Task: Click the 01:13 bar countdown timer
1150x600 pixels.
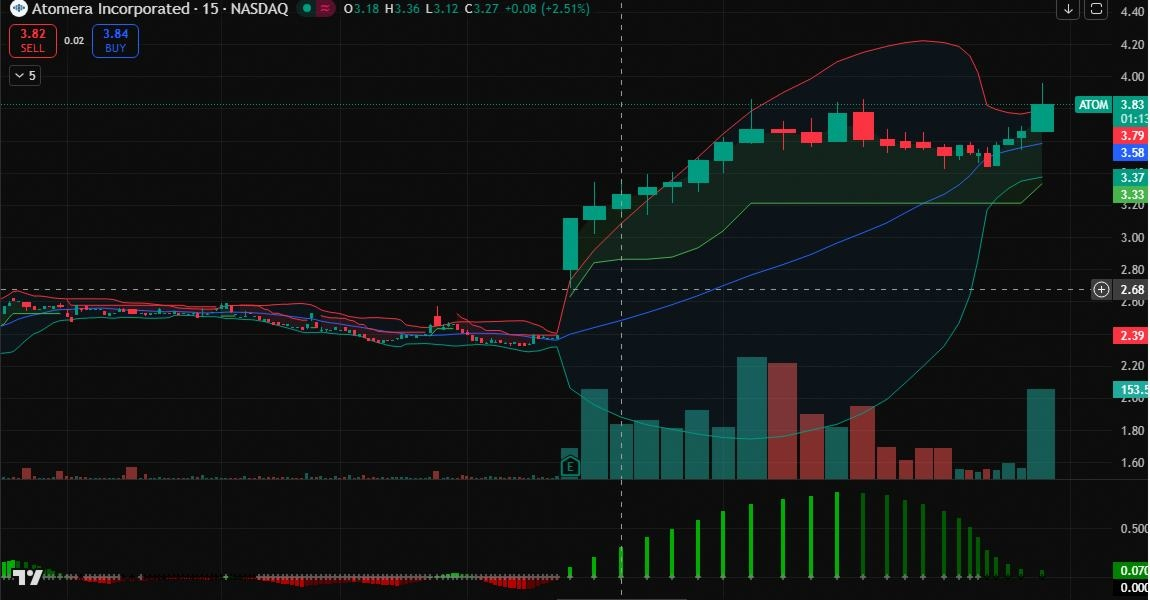Action: pyautogui.click(x=1133, y=119)
